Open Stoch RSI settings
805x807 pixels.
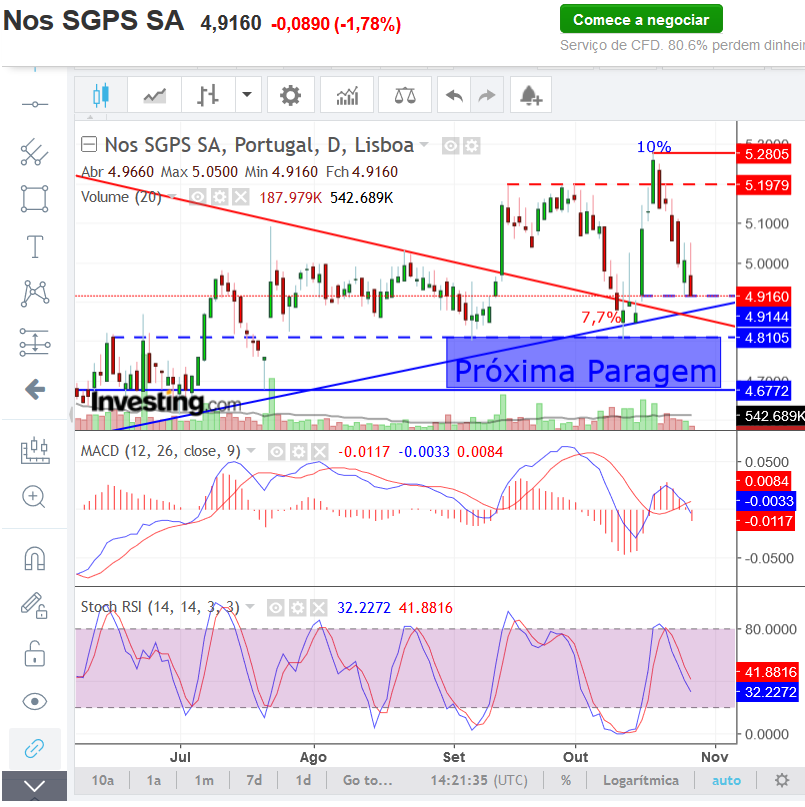point(297,608)
